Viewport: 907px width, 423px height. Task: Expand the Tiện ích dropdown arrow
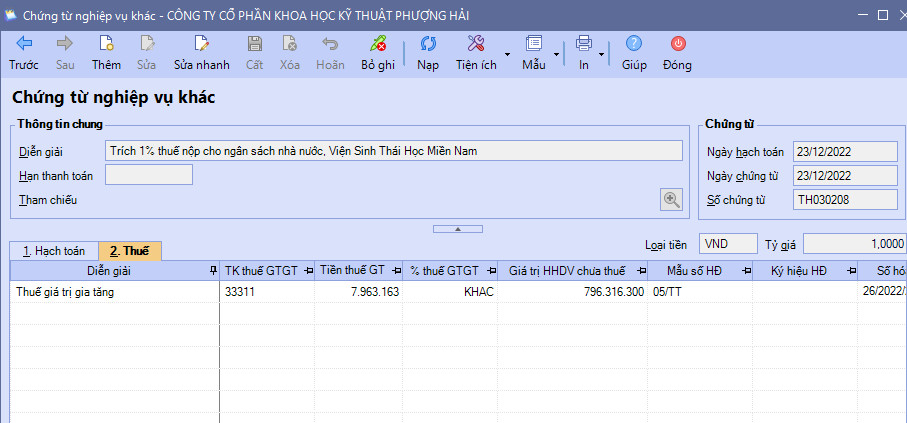tap(507, 54)
